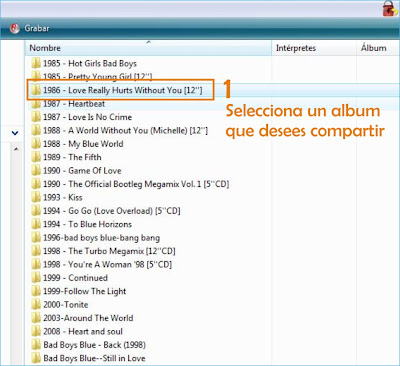
Task: Click folder icon of 1998 - The Turbo Megamix
Action: click(36, 251)
